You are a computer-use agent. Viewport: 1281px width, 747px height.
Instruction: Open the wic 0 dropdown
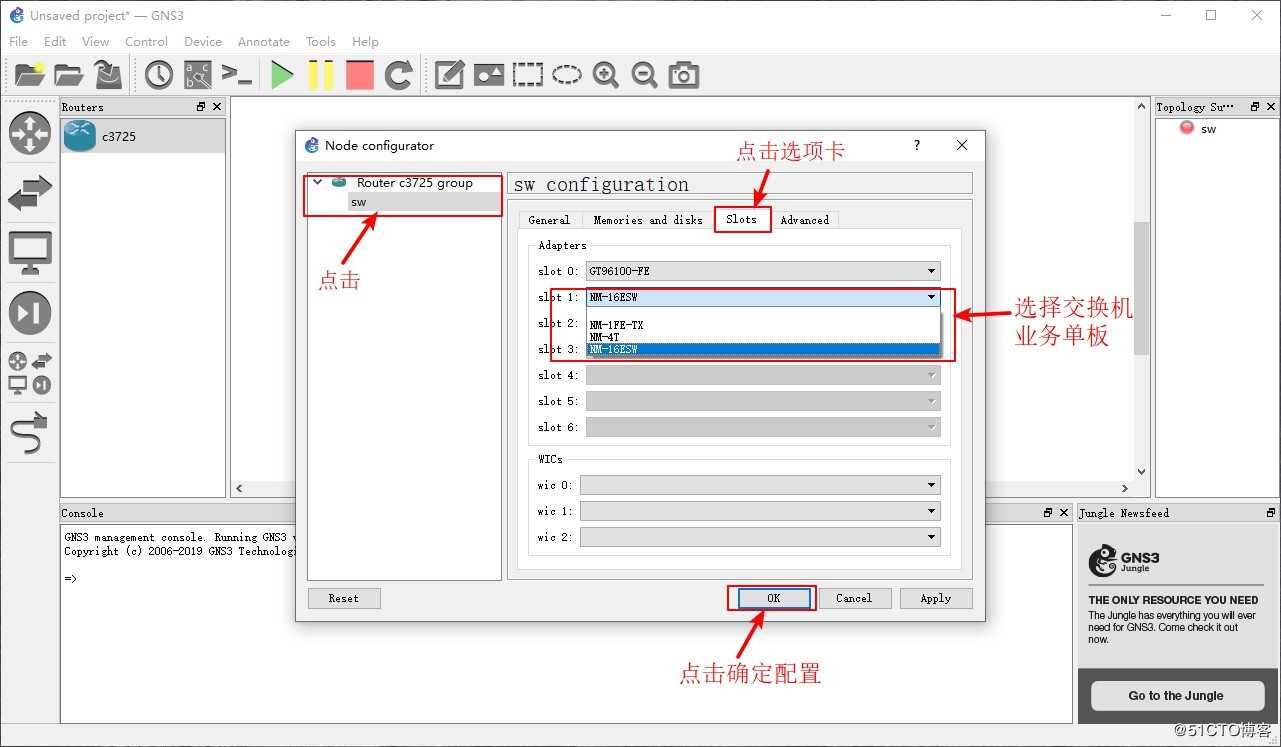(x=760, y=485)
